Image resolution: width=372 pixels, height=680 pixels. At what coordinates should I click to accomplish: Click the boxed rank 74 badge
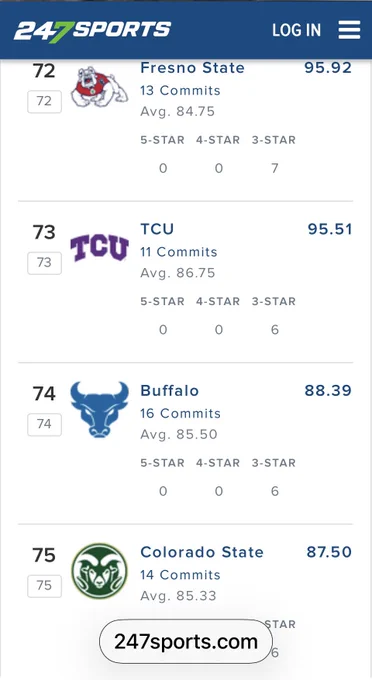44,424
